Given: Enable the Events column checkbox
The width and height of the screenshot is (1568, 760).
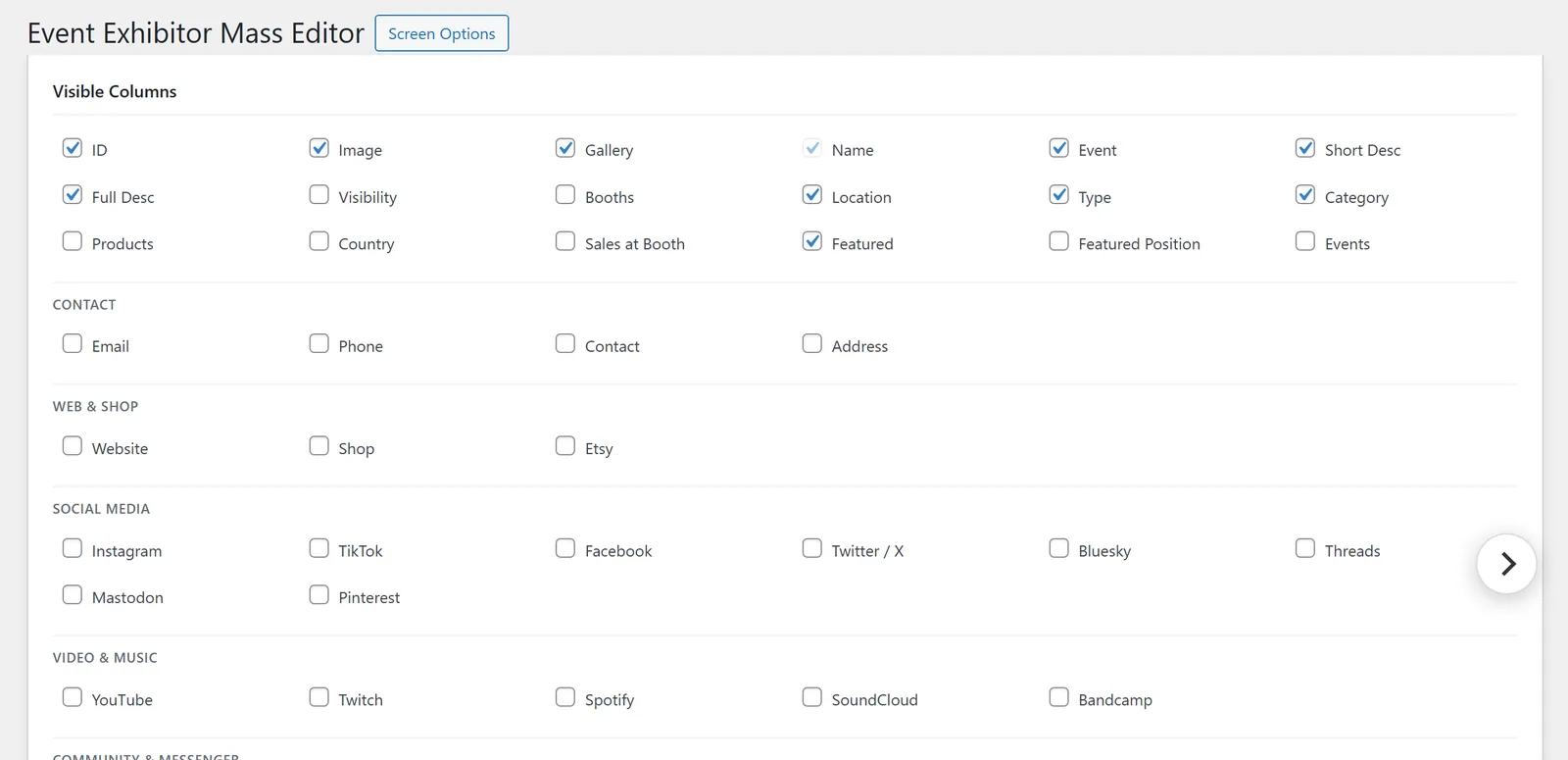Looking at the screenshot, I should click(1305, 241).
